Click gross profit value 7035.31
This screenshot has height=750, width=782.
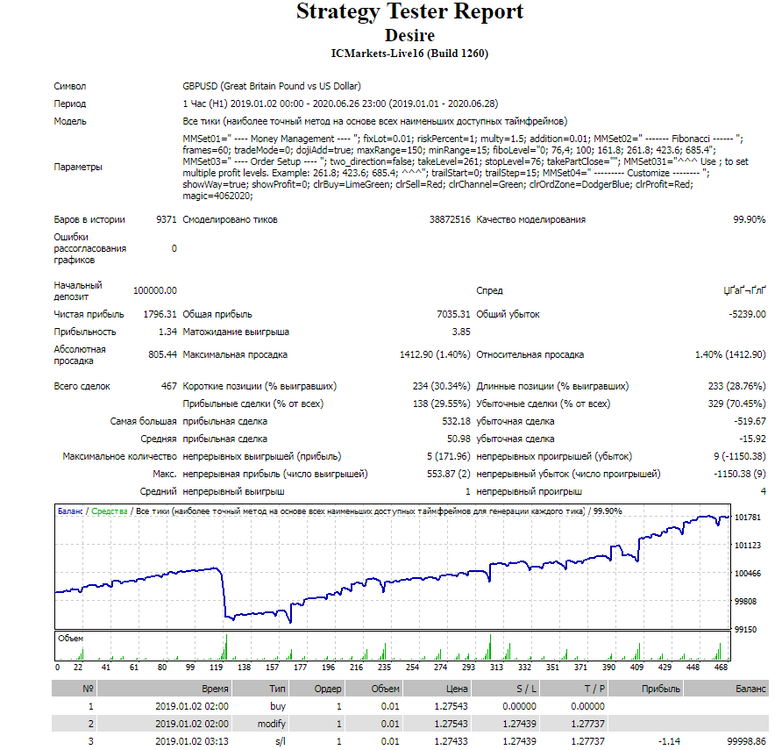tap(453, 314)
